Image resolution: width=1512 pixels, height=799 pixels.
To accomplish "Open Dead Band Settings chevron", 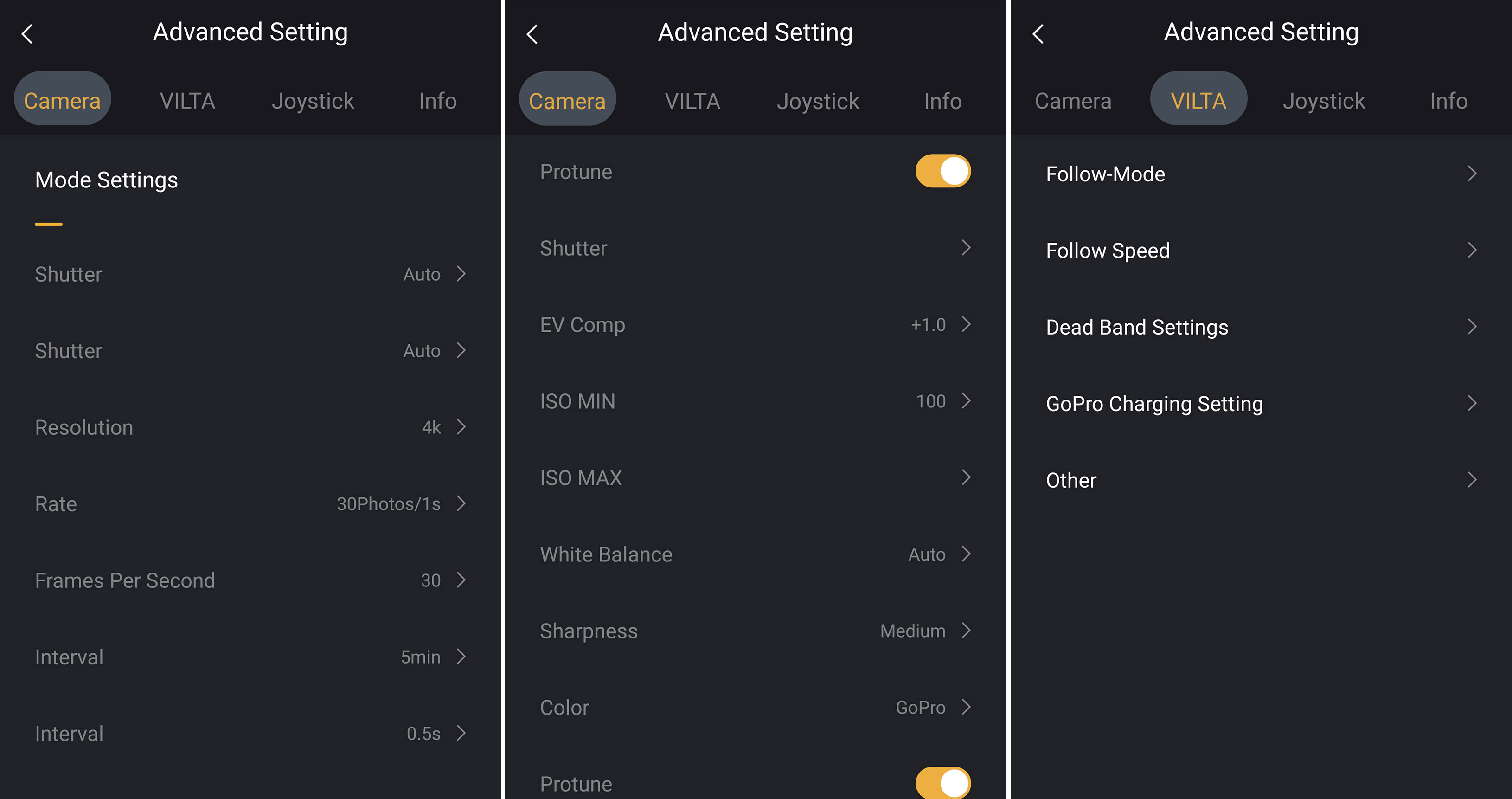I will coord(1471,327).
